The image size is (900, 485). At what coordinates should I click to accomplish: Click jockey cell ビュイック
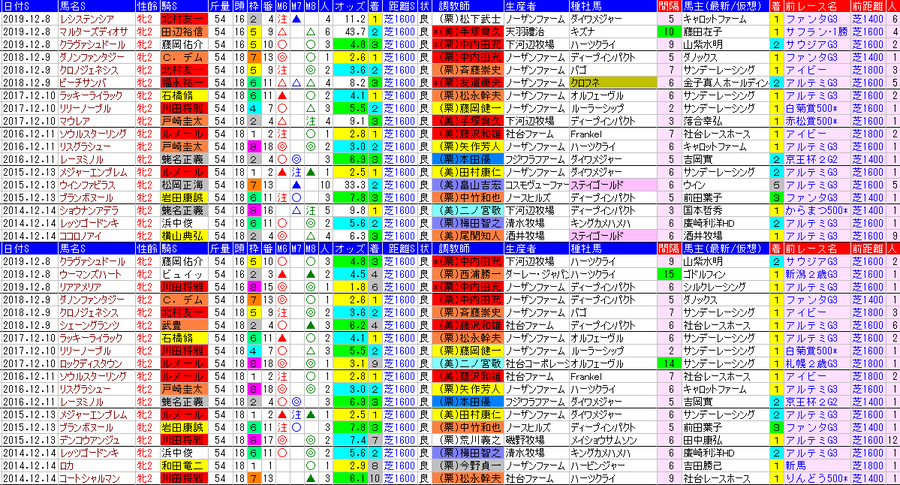pyautogui.click(x=183, y=274)
